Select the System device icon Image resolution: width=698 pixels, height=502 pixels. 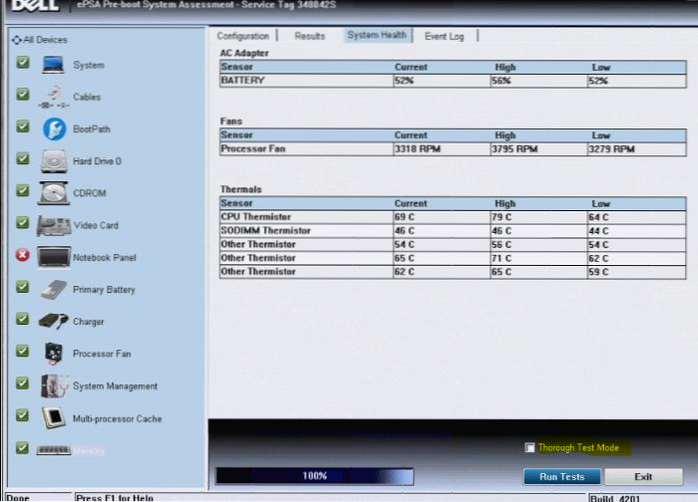pos(53,65)
